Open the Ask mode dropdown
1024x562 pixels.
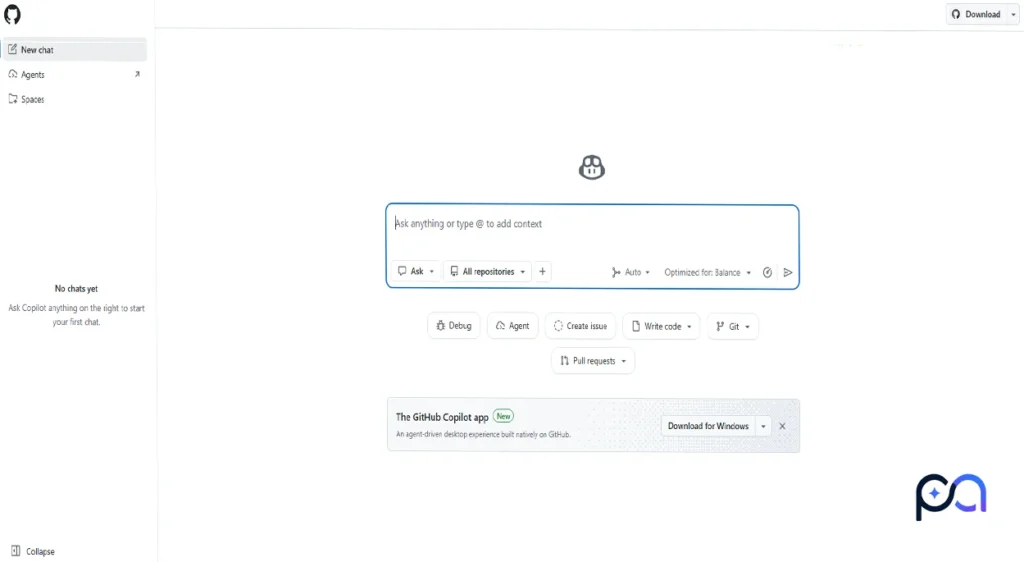pyautogui.click(x=415, y=272)
